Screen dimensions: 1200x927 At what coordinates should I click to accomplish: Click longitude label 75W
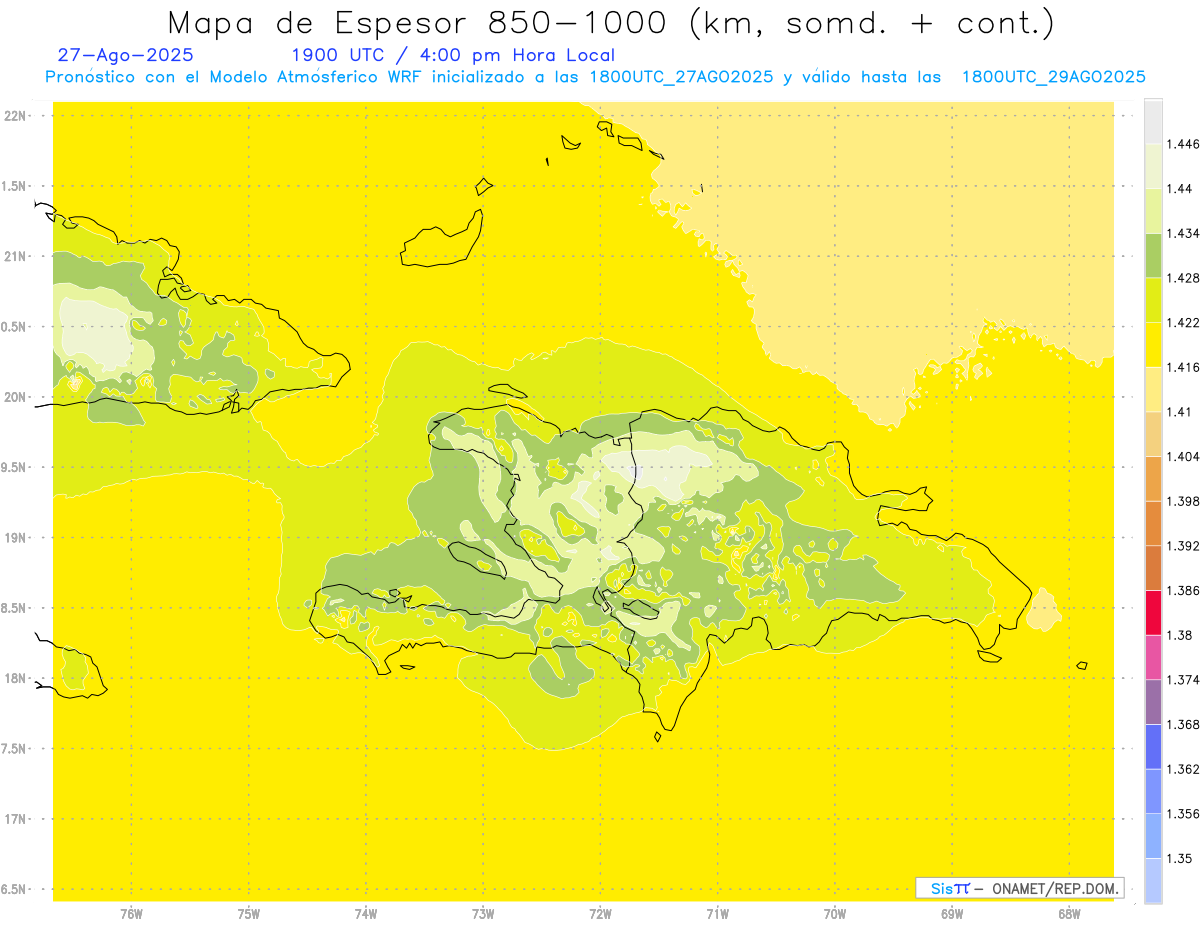(249, 913)
